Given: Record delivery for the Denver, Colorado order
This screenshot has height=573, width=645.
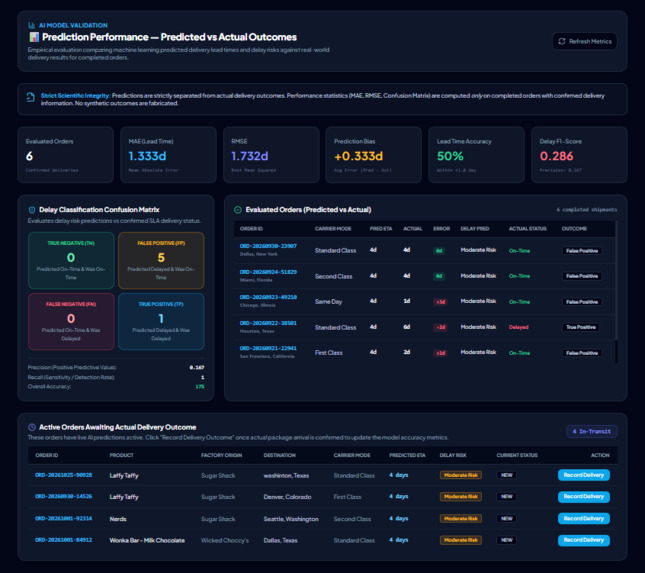Looking at the screenshot, I should tap(584, 496).
